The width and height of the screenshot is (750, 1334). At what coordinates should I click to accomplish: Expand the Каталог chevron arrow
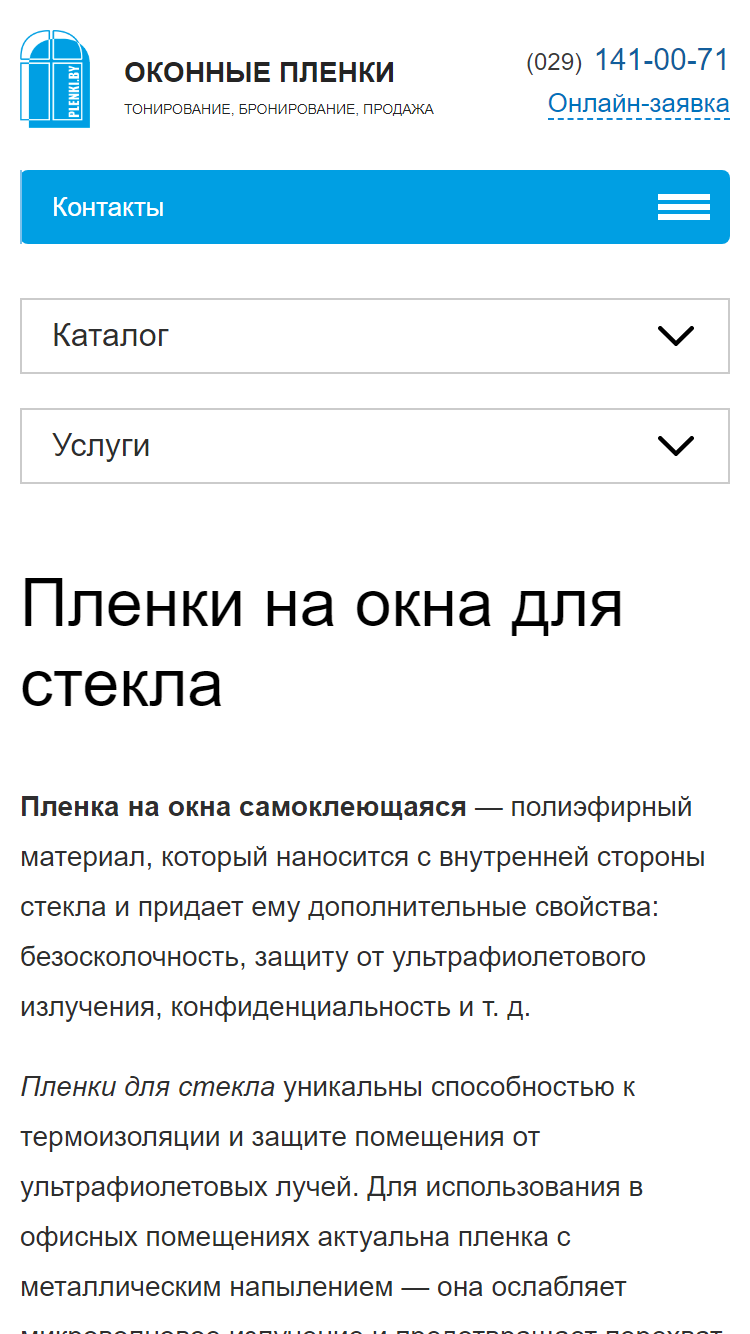[x=676, y=336]
